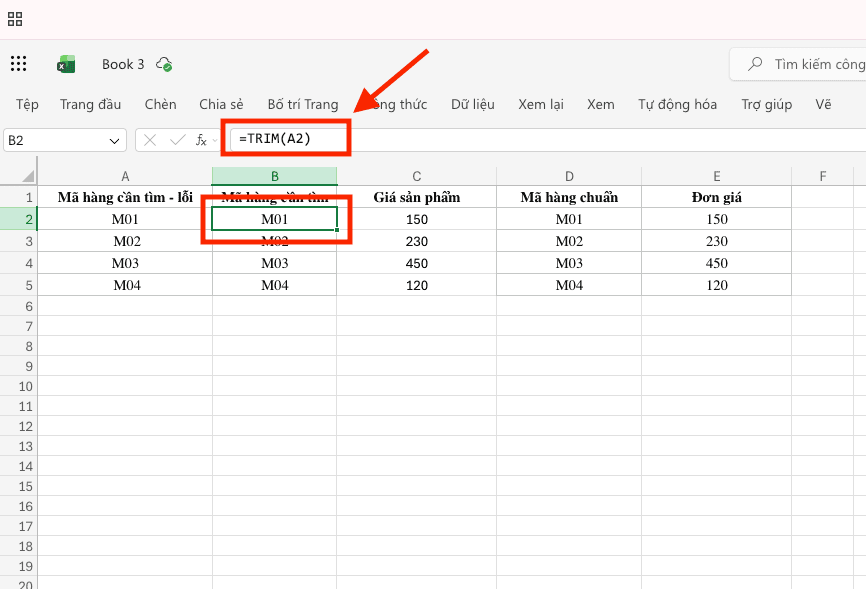Open the Xem lại tab
Screen dimensions: 866x589
(541, 104)
